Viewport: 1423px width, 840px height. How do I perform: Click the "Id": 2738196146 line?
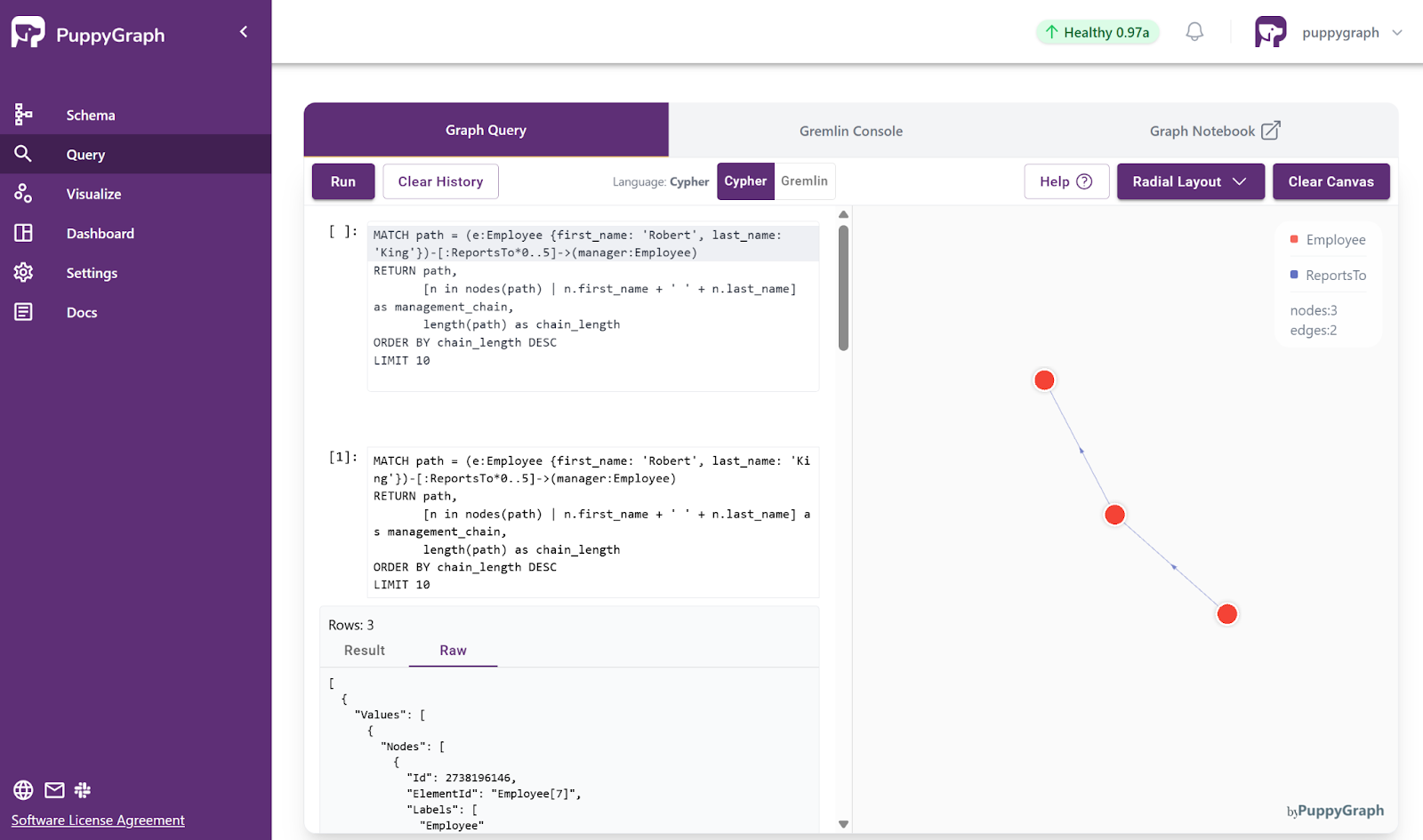pyautogui.click(x=462, y=778)
